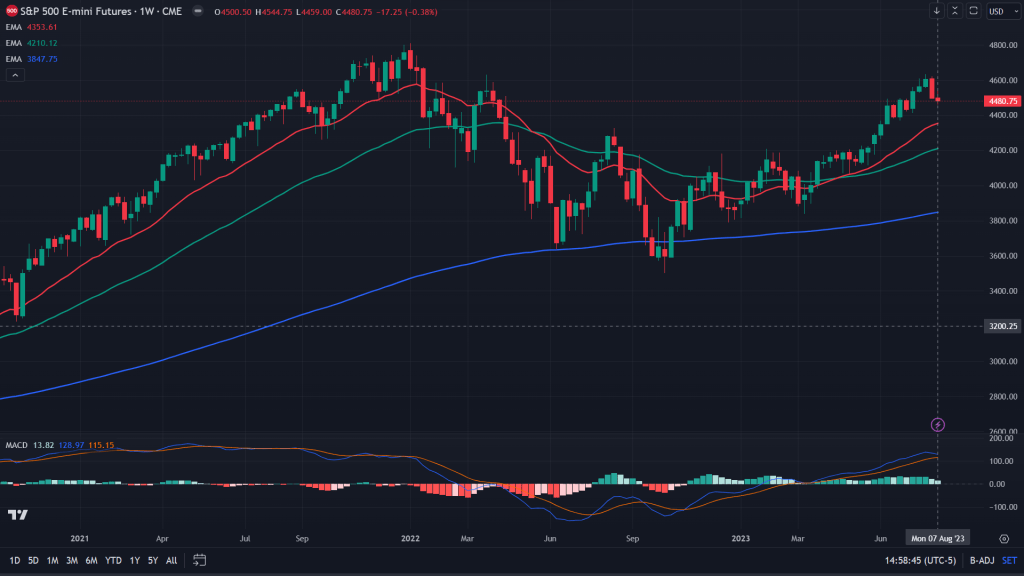This screenshot has width=1024, height=576.
Task: Collapse the indicator legend chevron
Action: coord(14,75)
